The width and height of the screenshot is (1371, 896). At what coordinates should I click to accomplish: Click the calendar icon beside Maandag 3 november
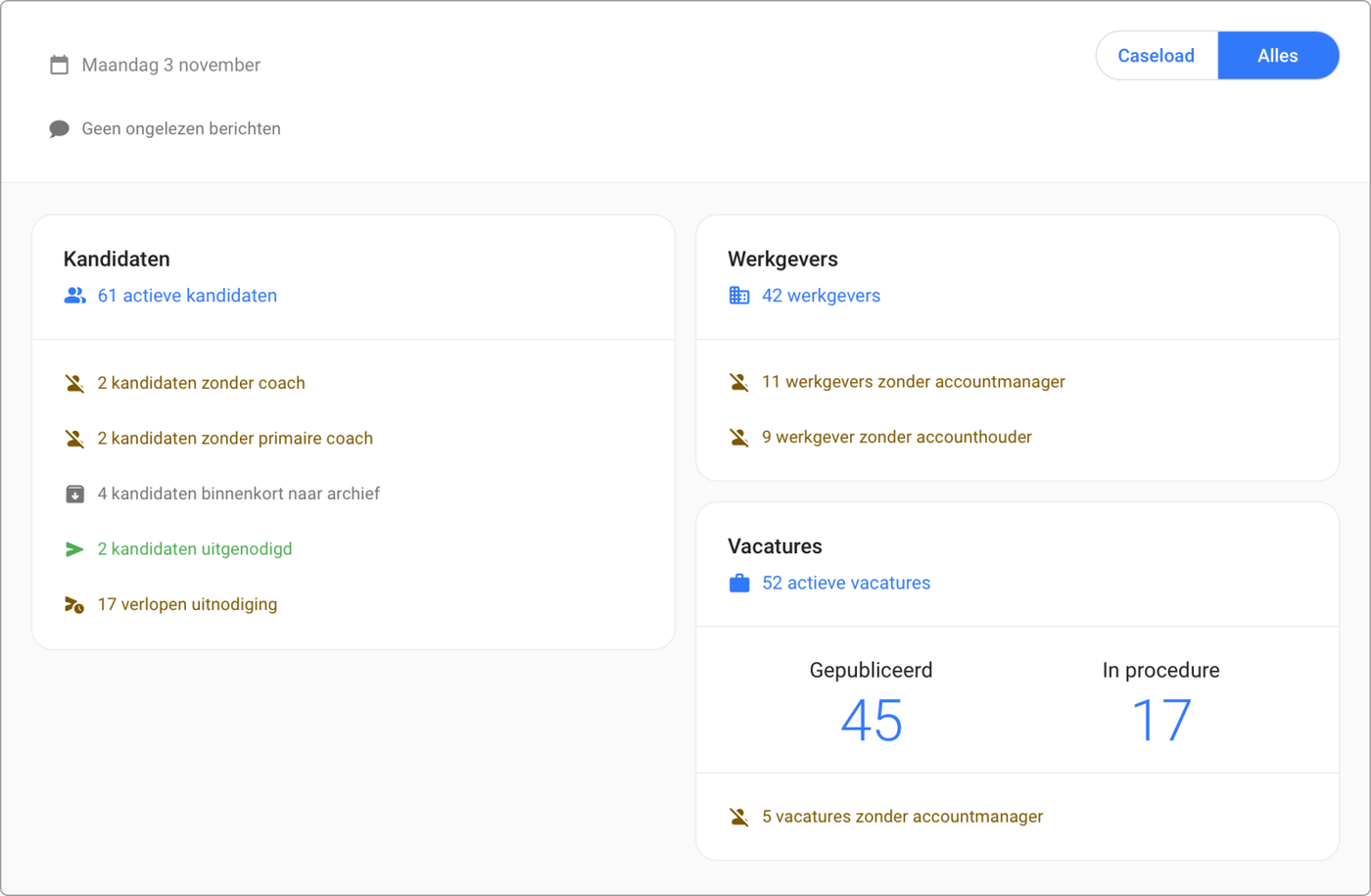tap(60, 66)
